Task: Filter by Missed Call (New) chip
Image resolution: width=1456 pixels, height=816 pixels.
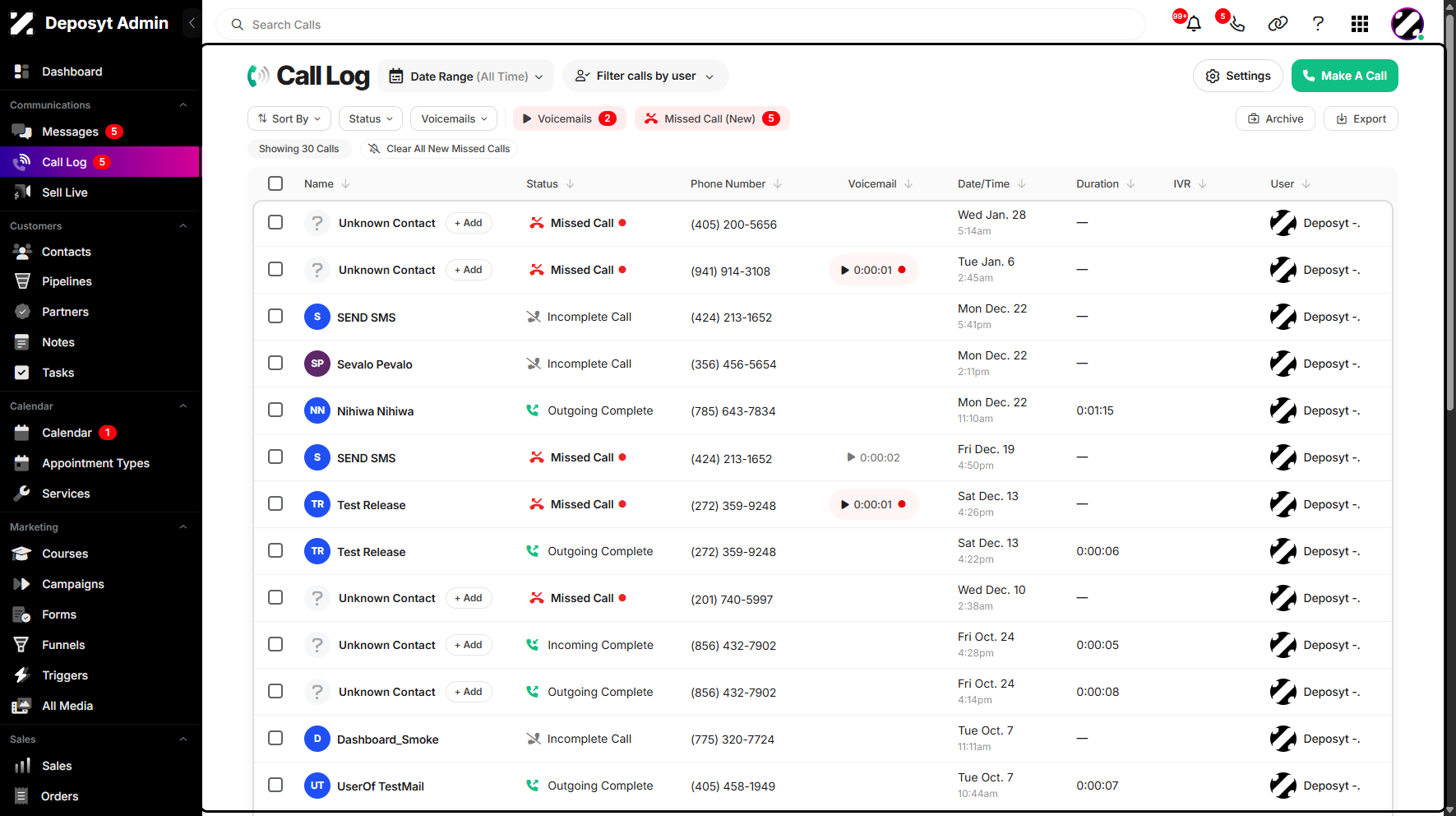Action: [711, 118]
